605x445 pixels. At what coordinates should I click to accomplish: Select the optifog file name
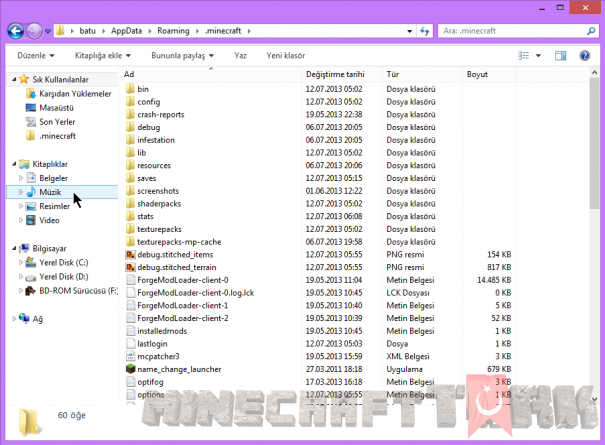[150, 382]
